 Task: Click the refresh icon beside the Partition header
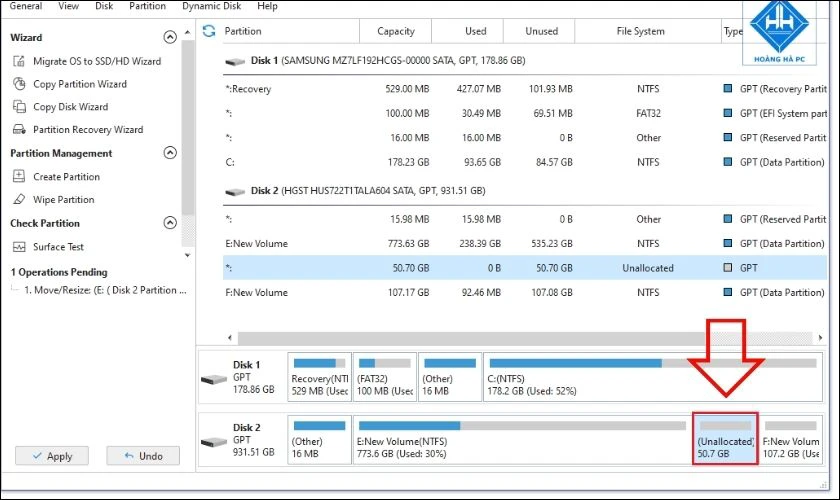(209, 31)
